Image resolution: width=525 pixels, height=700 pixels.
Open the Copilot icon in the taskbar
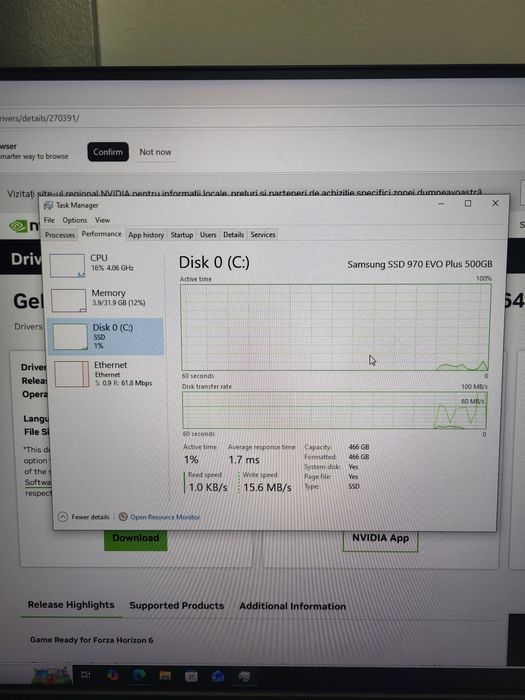coord(112,675)
